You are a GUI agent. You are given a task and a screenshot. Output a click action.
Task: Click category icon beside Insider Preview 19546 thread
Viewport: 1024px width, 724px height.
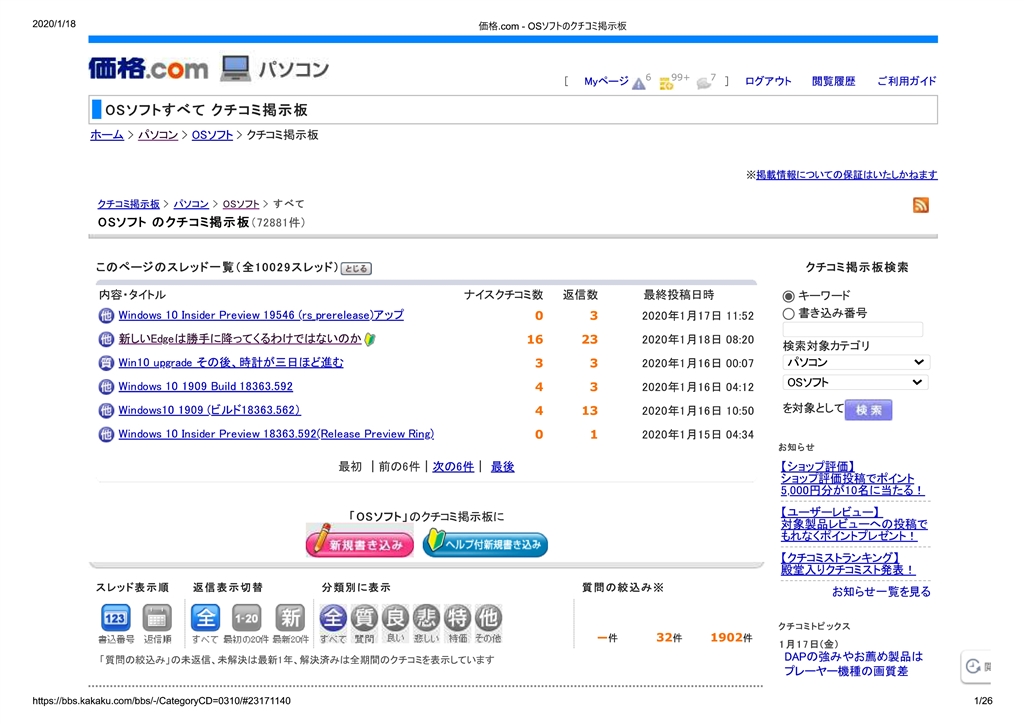pos(106,316)
